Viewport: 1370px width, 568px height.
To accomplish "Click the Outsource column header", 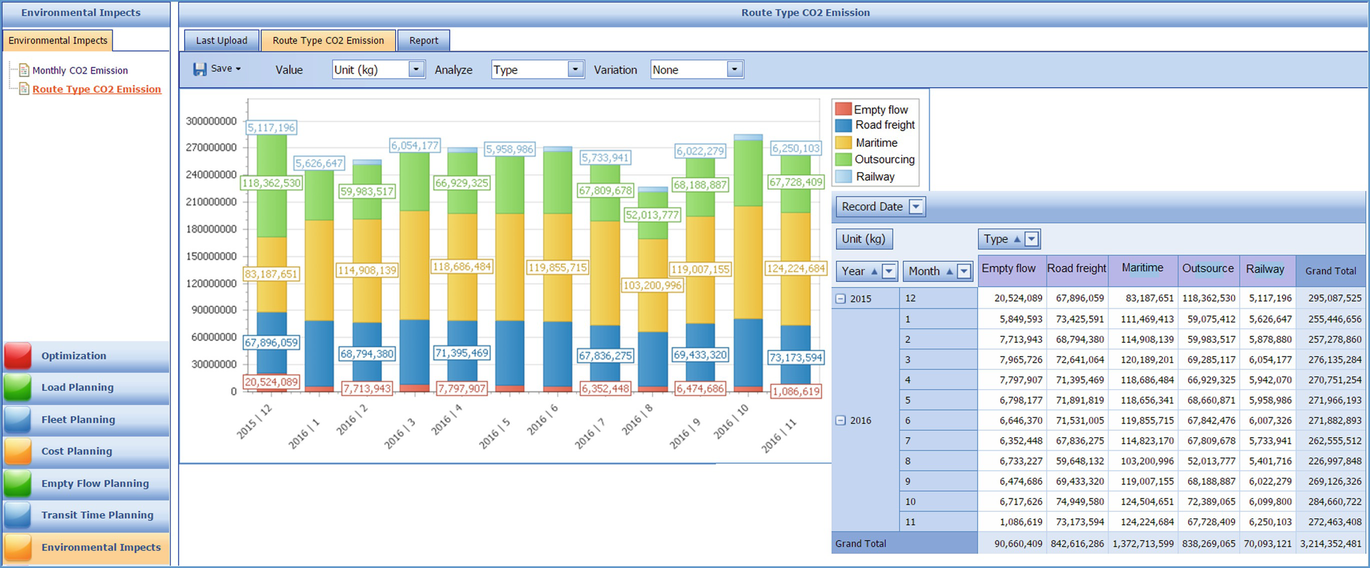I will pyautogui.click(x=1208, y=269).
